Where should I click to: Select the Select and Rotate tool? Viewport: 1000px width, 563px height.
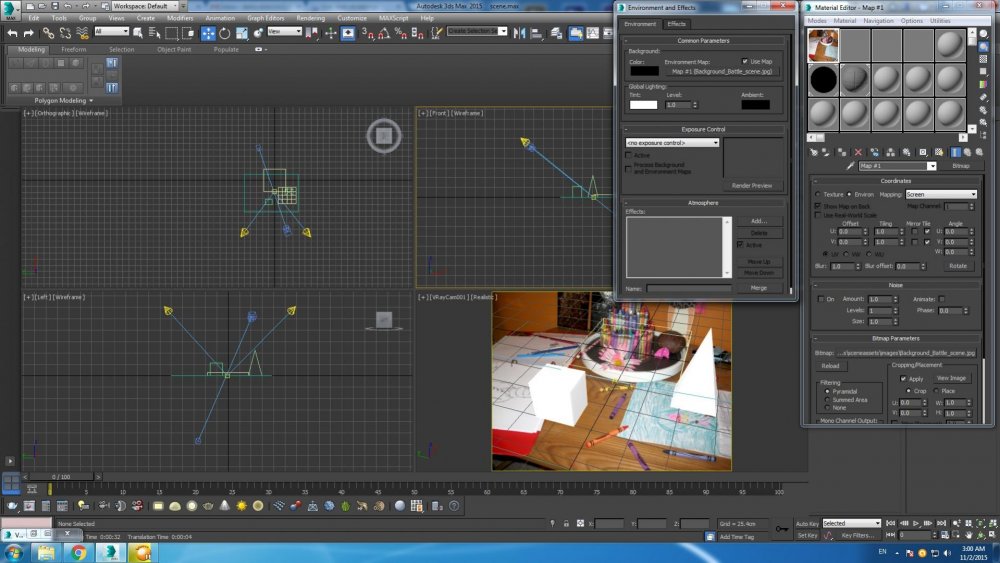point(225,33)
